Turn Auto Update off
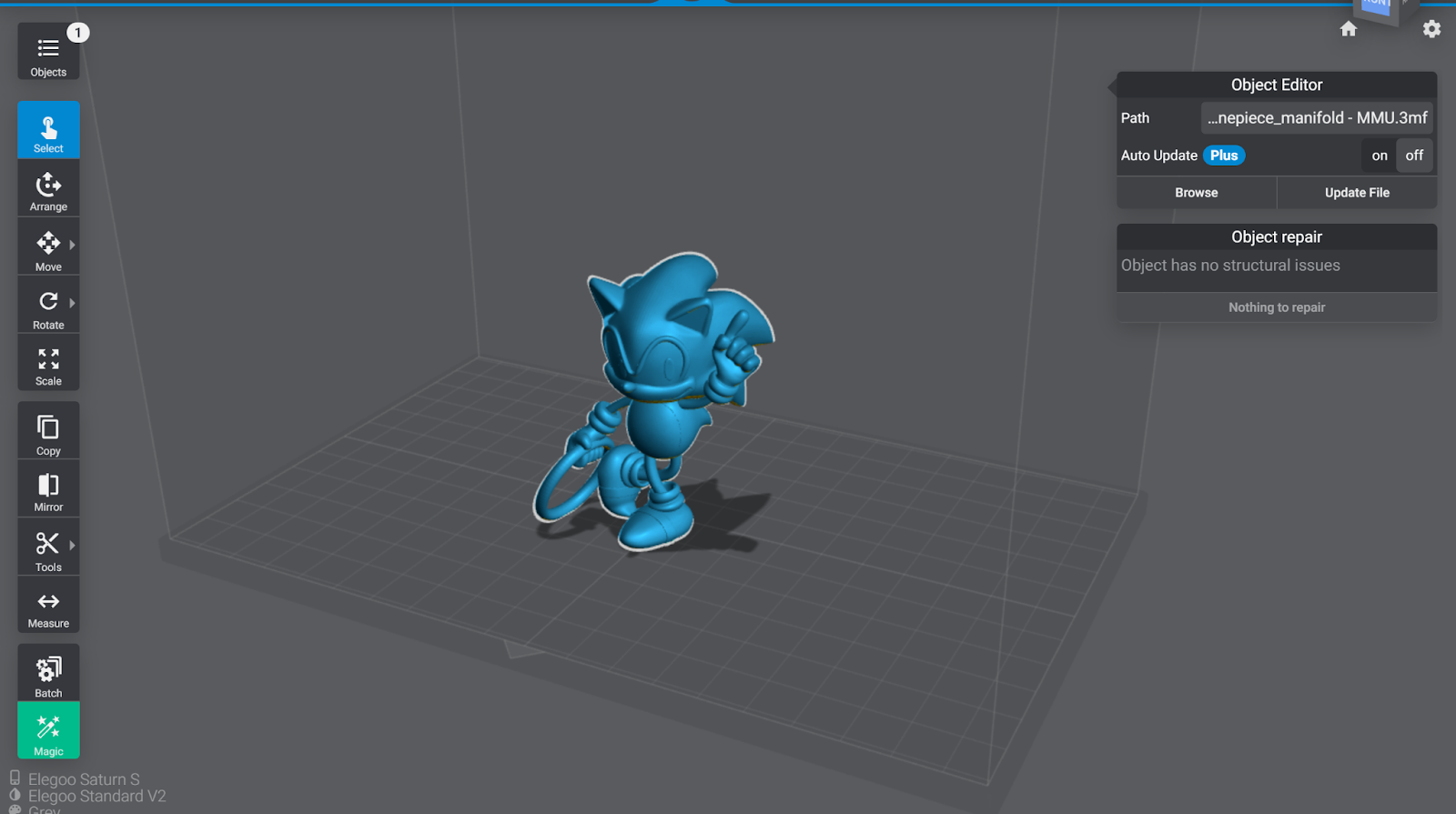 pos(1414,156)
